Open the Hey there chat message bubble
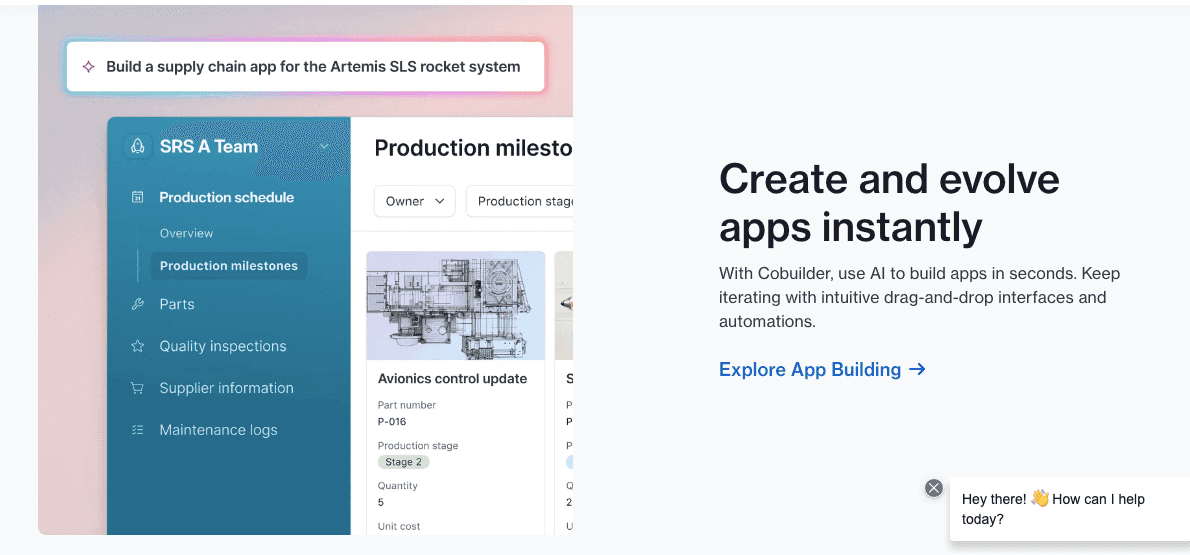The height and width of the screenshot is (555, 1190). pos(1065,508)
